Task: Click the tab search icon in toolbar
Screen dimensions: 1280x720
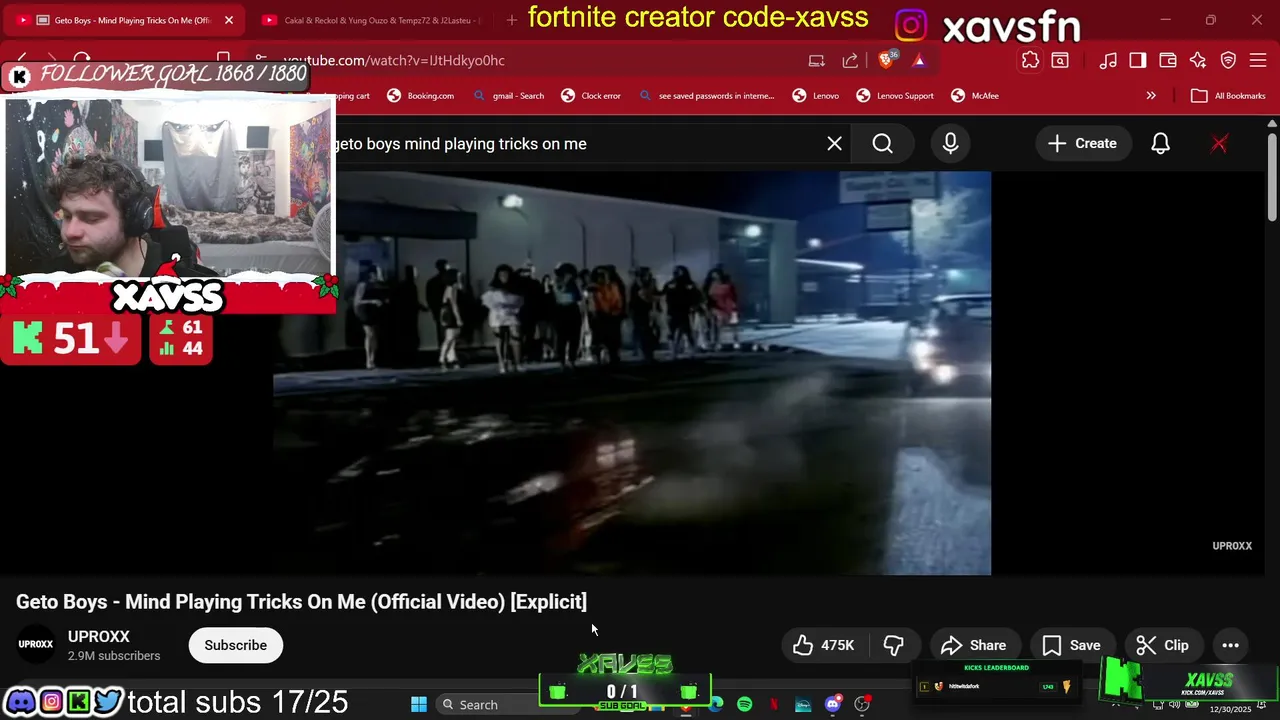Action: coord(1060,60)
